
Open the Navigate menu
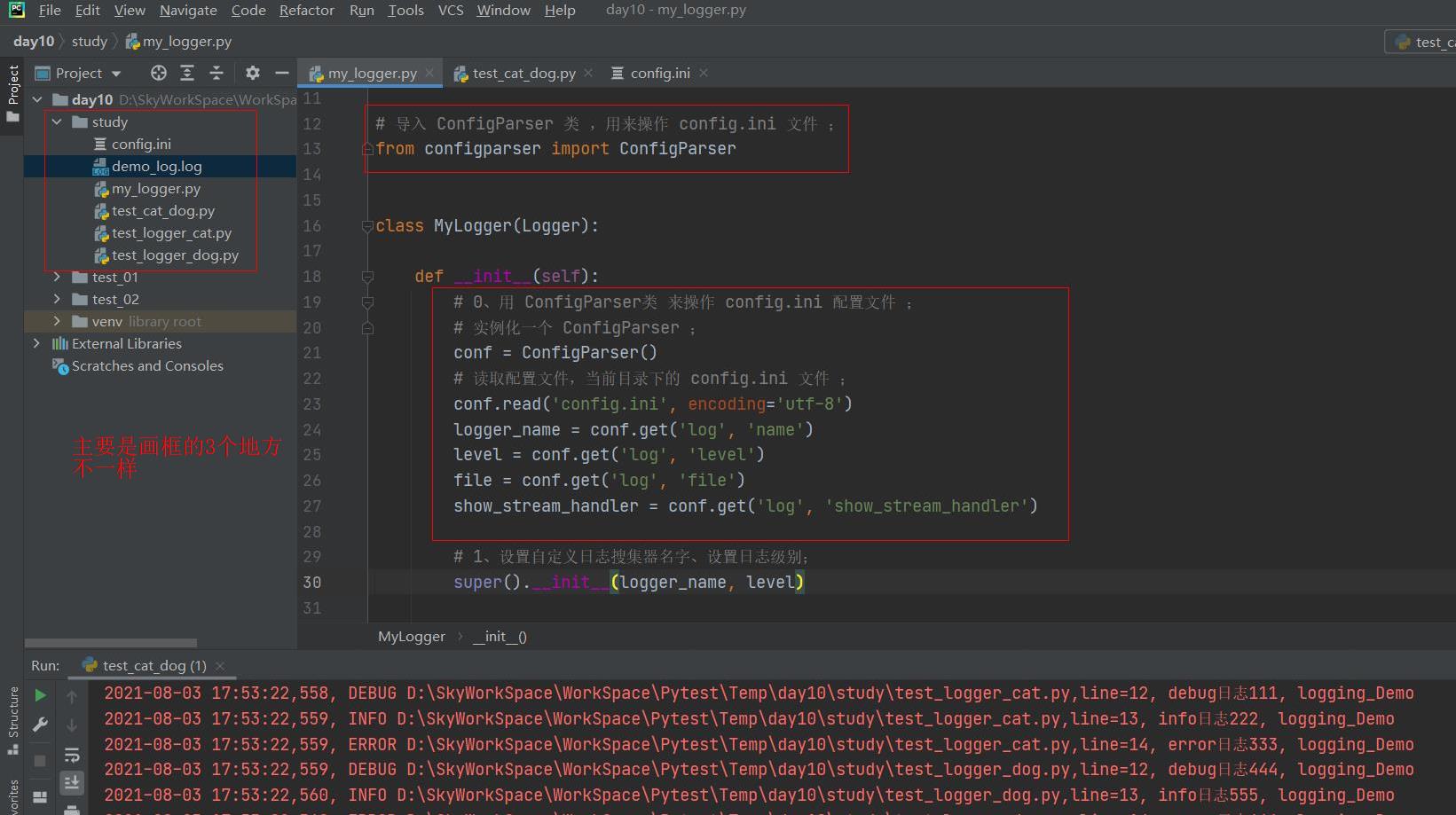click(x=188, y=10)
